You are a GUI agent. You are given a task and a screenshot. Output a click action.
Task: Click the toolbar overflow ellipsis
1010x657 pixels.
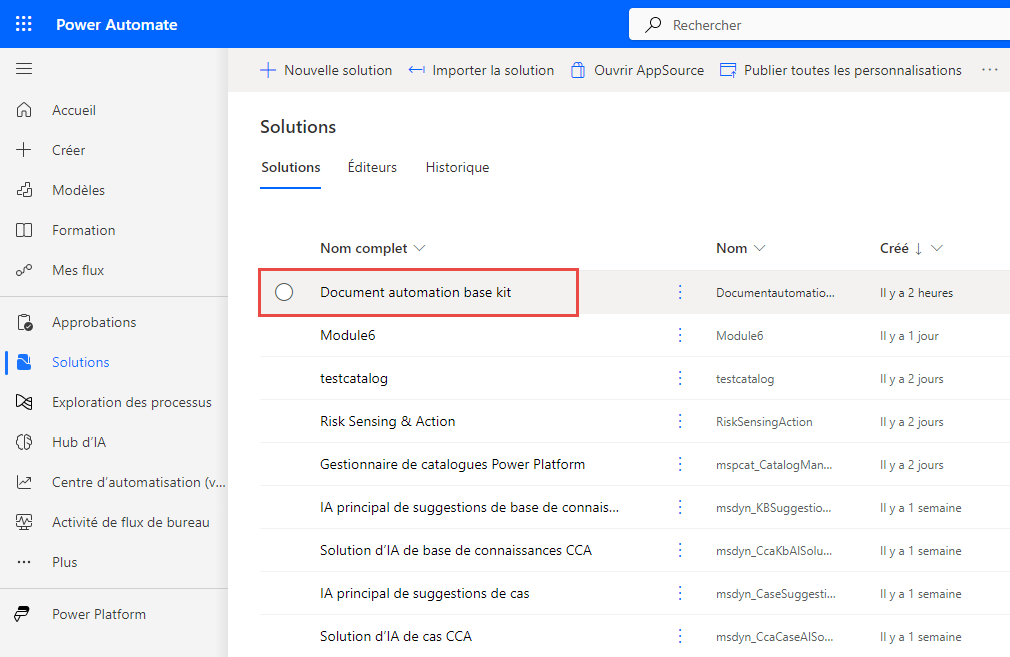coord(989,70)
